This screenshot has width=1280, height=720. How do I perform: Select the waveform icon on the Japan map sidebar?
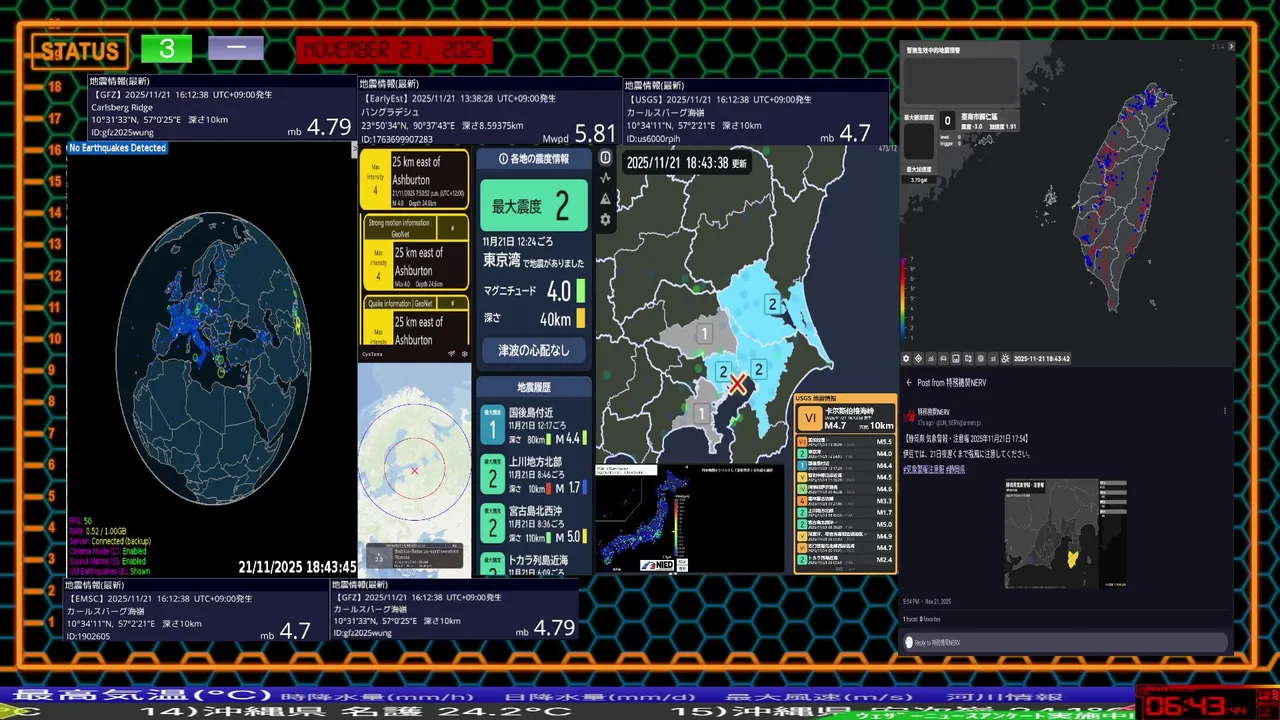(x=605, y=178)
